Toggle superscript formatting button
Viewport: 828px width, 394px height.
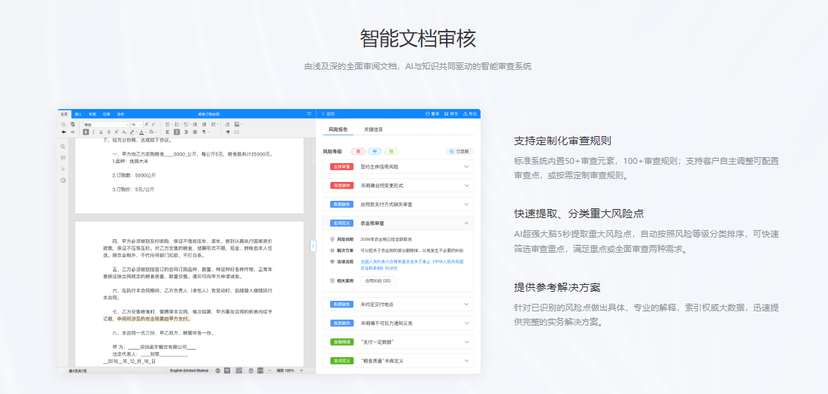tap(116, 132)
